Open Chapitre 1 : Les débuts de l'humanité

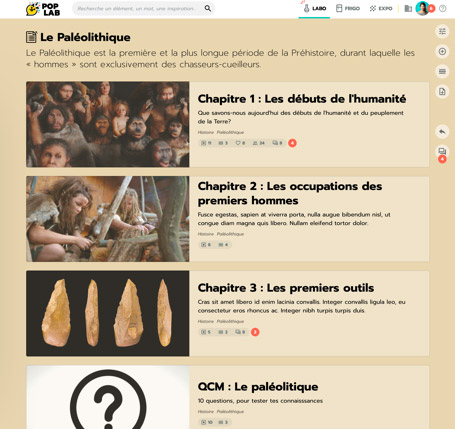click(x=302, y=99)
